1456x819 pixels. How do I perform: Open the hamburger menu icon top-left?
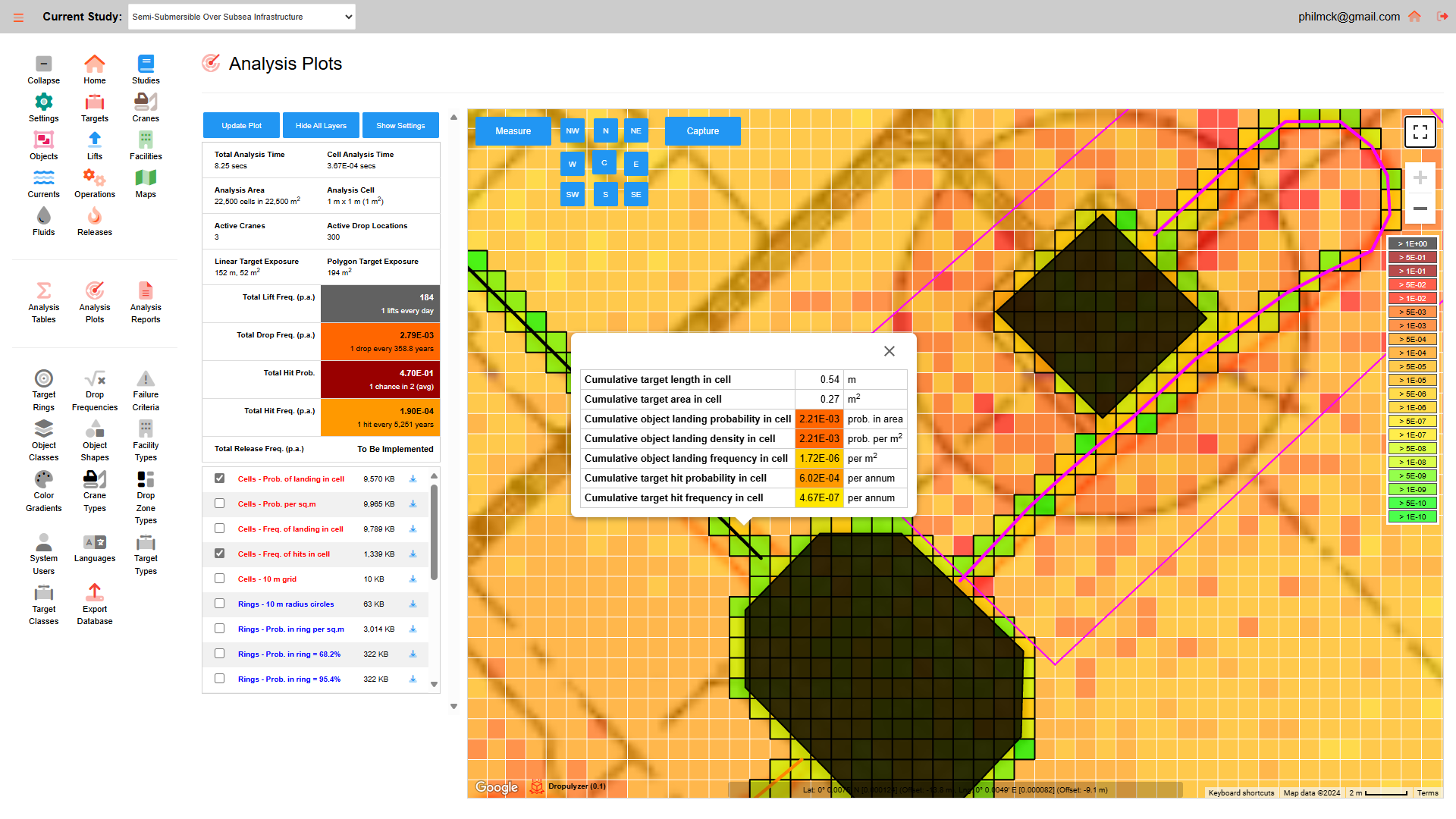pos(18,16)
